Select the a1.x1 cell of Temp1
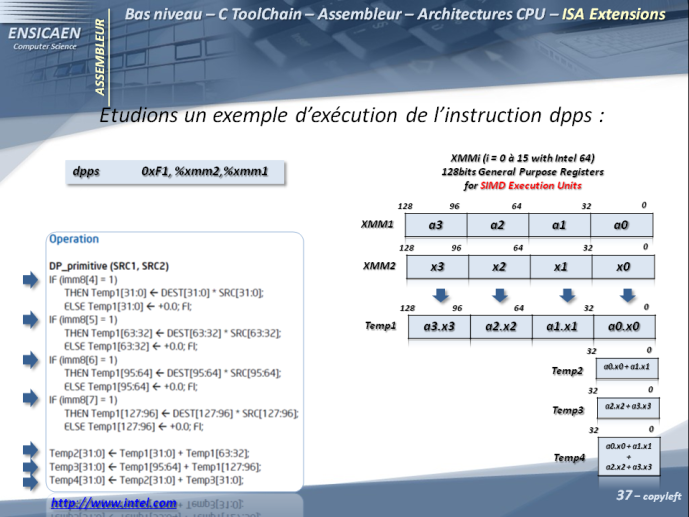 [563, 326]
